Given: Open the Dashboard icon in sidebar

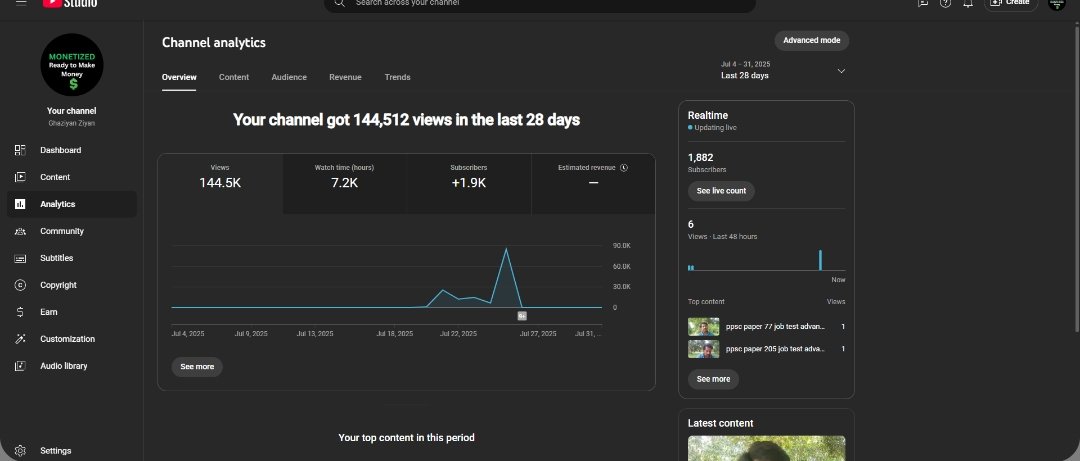Looking at the screenshot, I should point(20,150).
